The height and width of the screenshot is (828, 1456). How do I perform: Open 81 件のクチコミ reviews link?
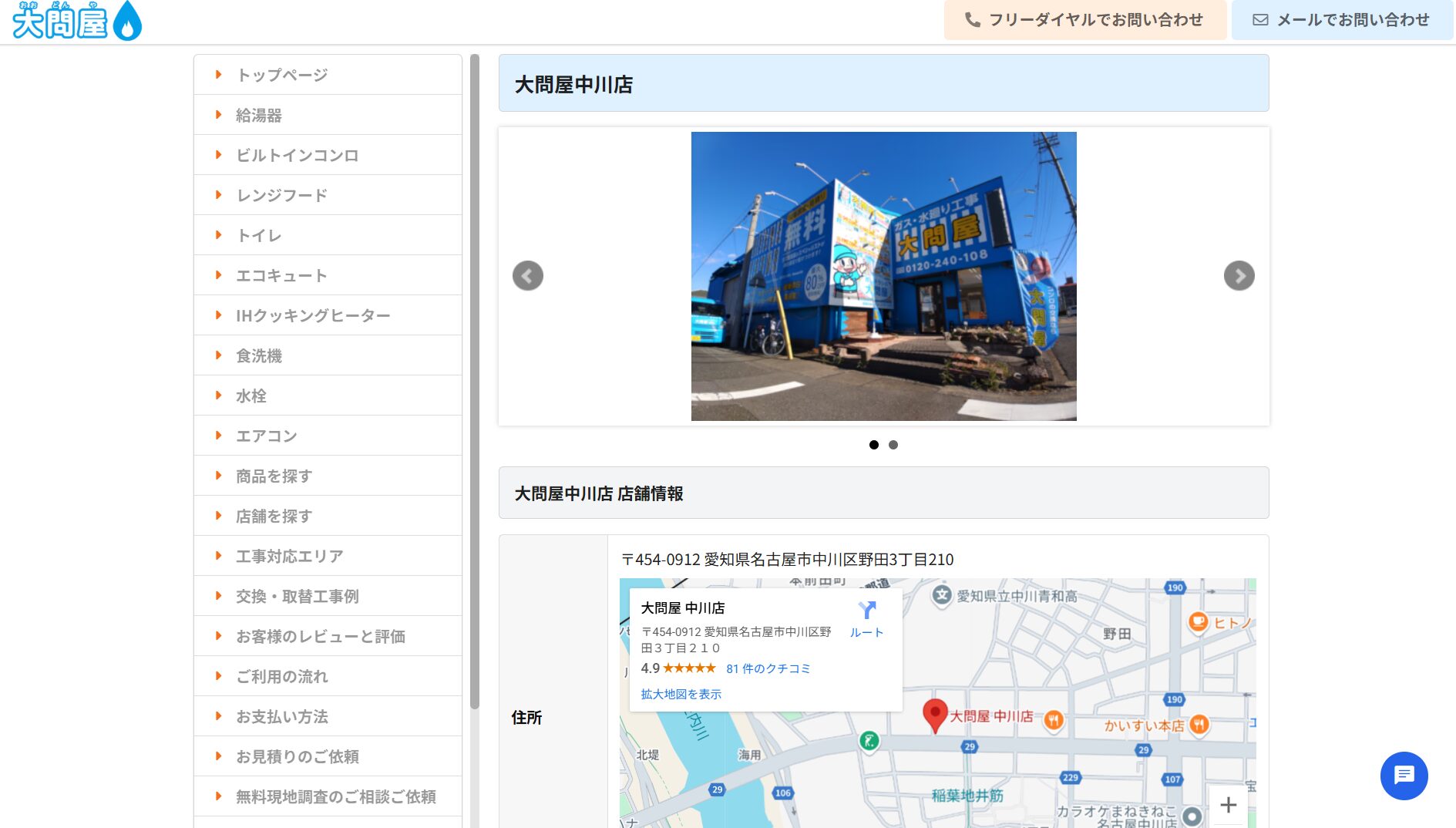tap(768, 668)
